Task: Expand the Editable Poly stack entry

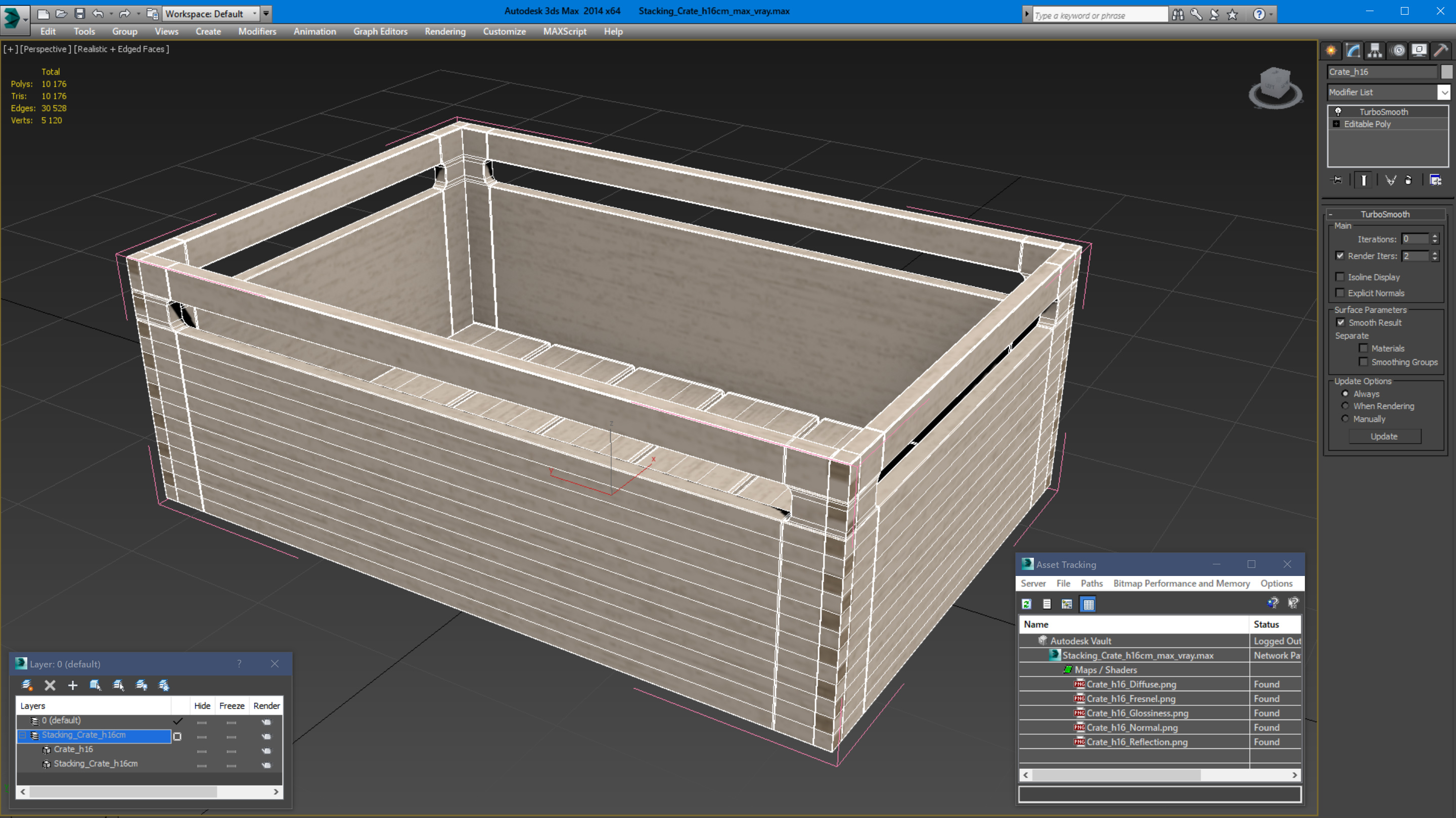Action: click(x=1336, y=124)
